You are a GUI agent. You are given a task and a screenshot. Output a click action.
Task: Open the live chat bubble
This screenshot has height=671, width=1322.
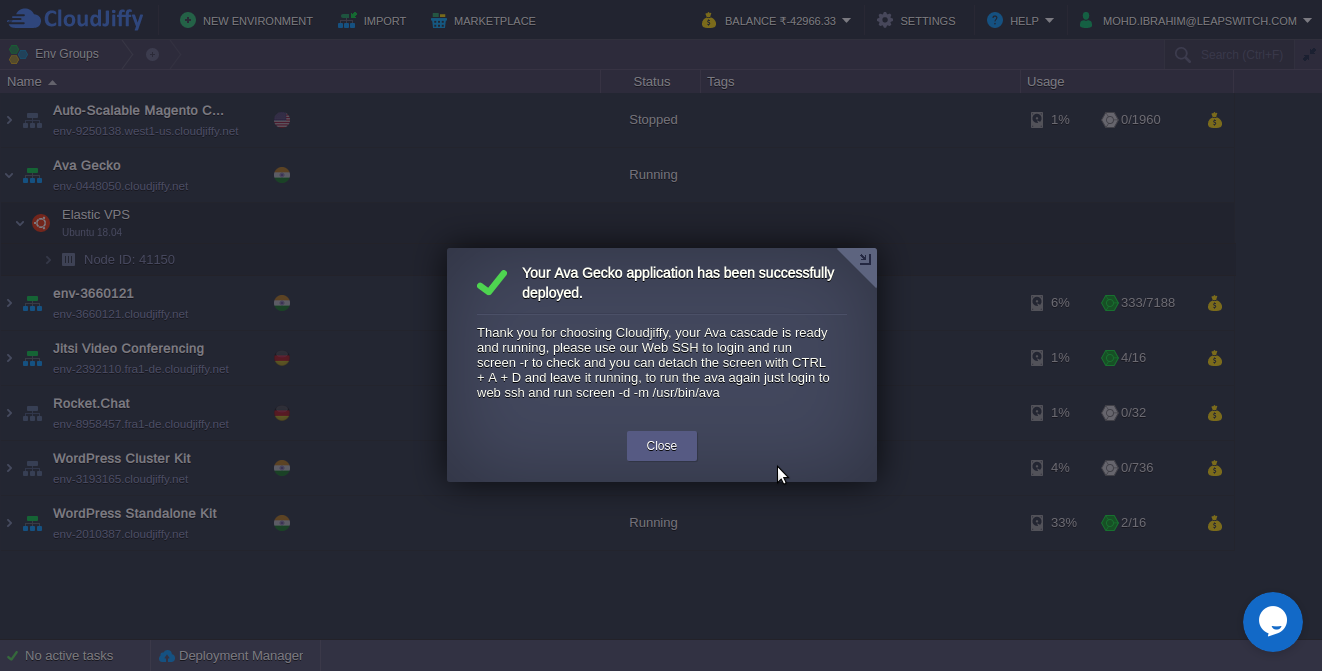click(x=1272, y=621)
